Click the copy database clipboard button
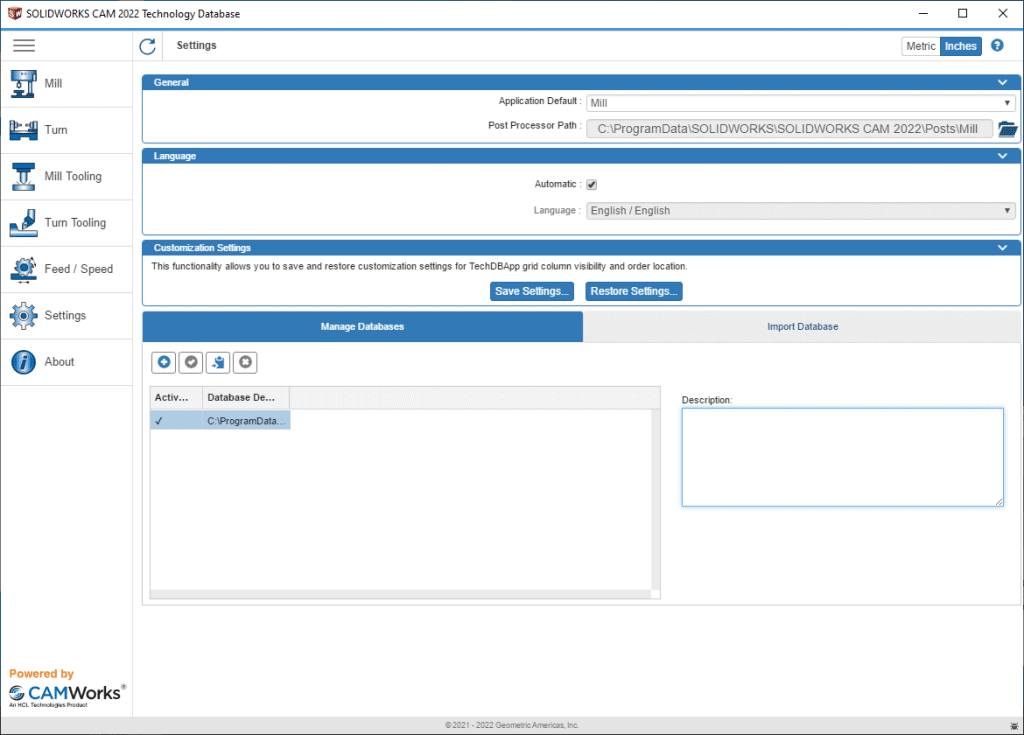This screenshot has height=735, width=1024. click(218, 362)
